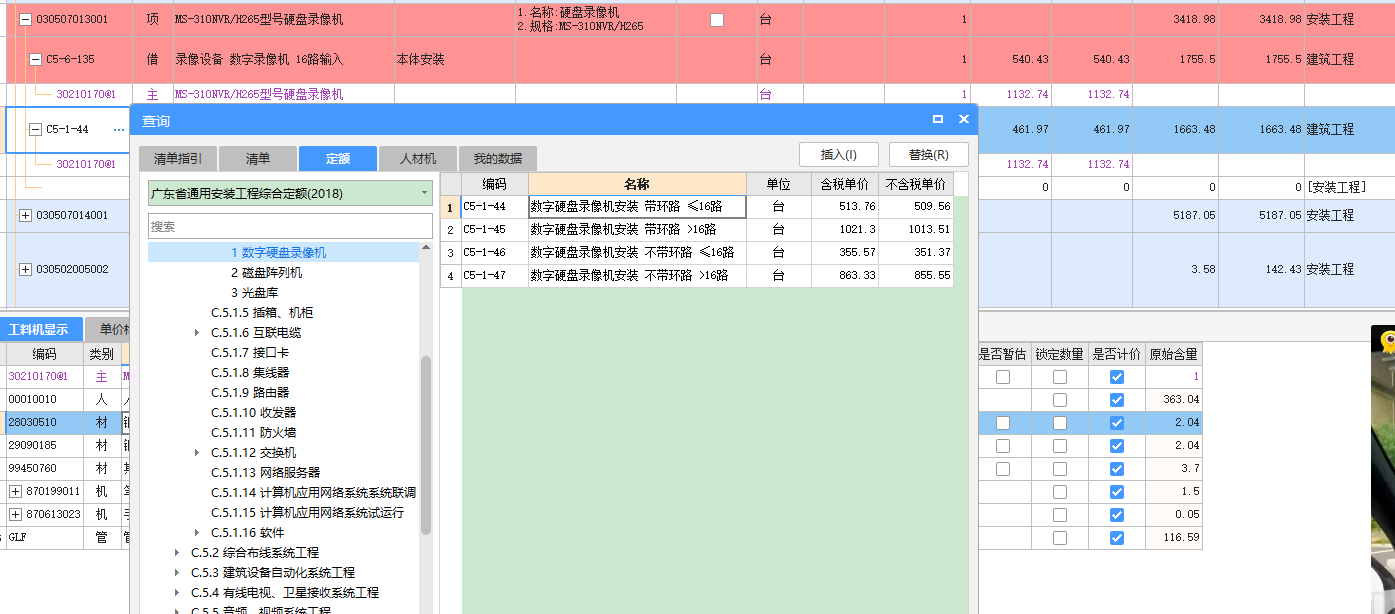Select tree item C.5.1.8 集线器
1395x614 pixels.
[250, 373]
